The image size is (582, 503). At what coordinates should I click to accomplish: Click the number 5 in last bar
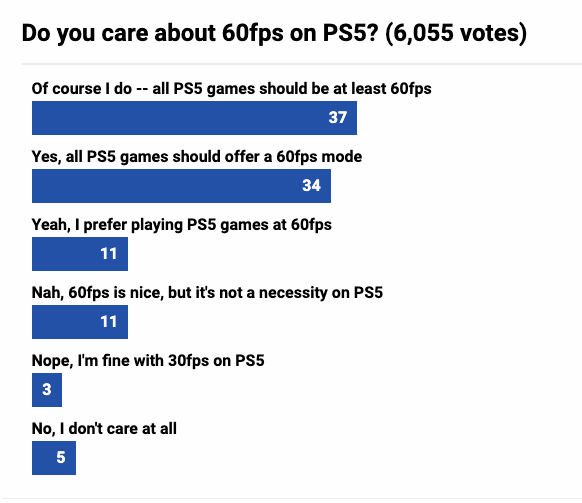(x=61, y=458)
